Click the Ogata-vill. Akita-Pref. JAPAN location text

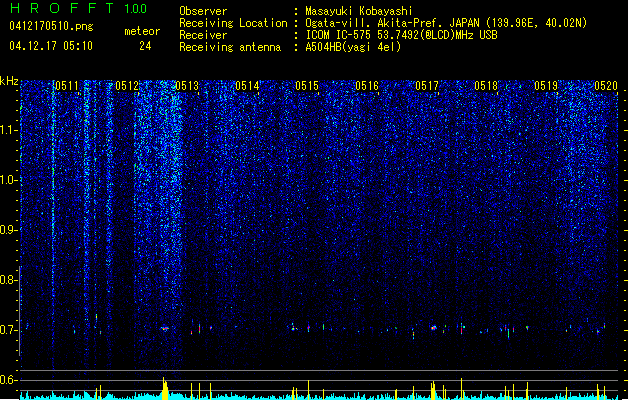[x=446, y=23]
